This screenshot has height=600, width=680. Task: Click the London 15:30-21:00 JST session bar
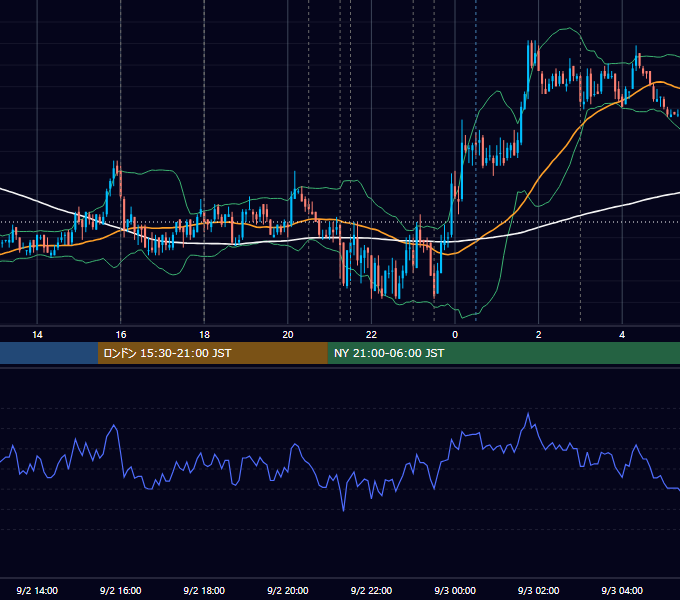212,353
